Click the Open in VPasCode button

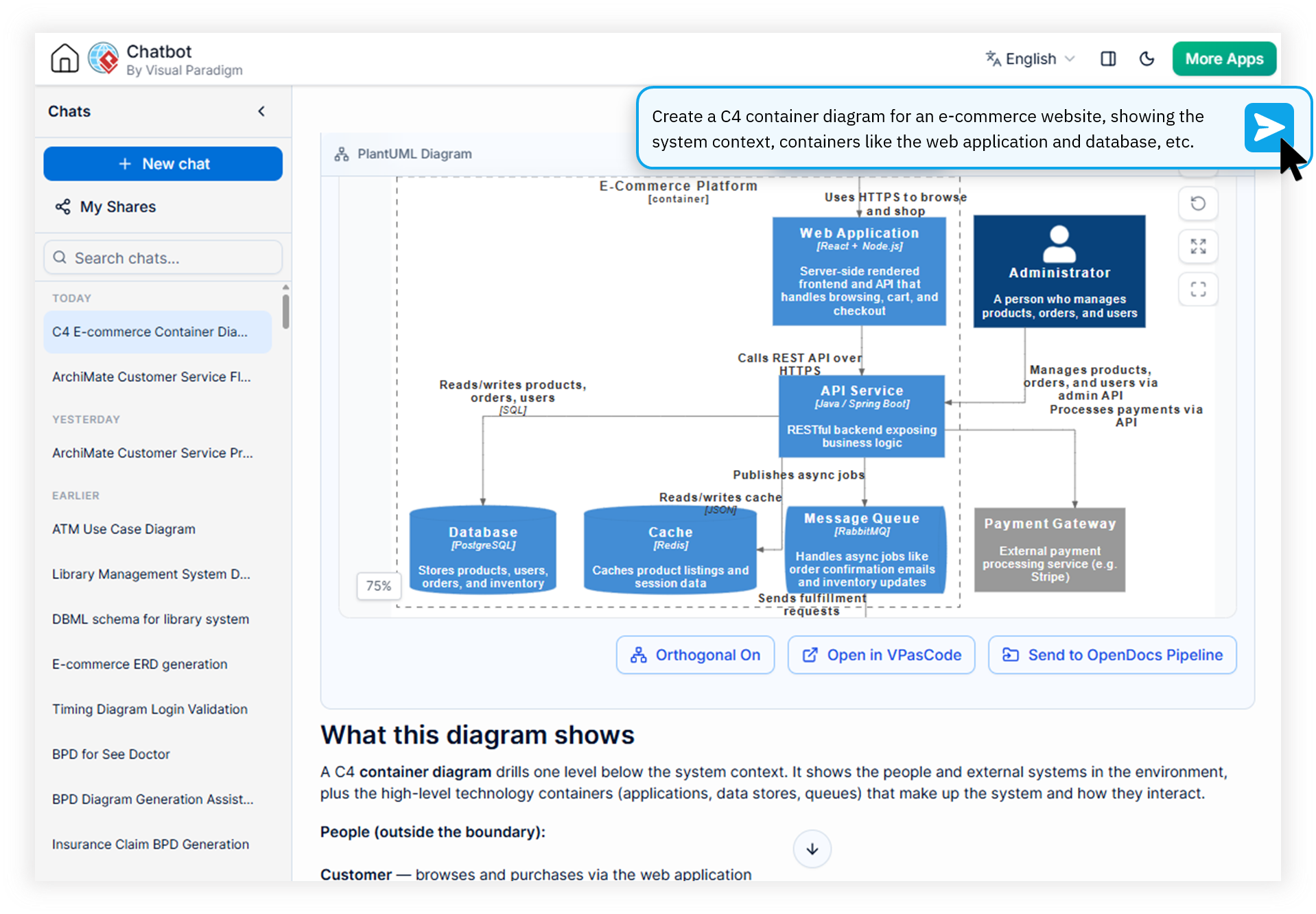[881, 655]
